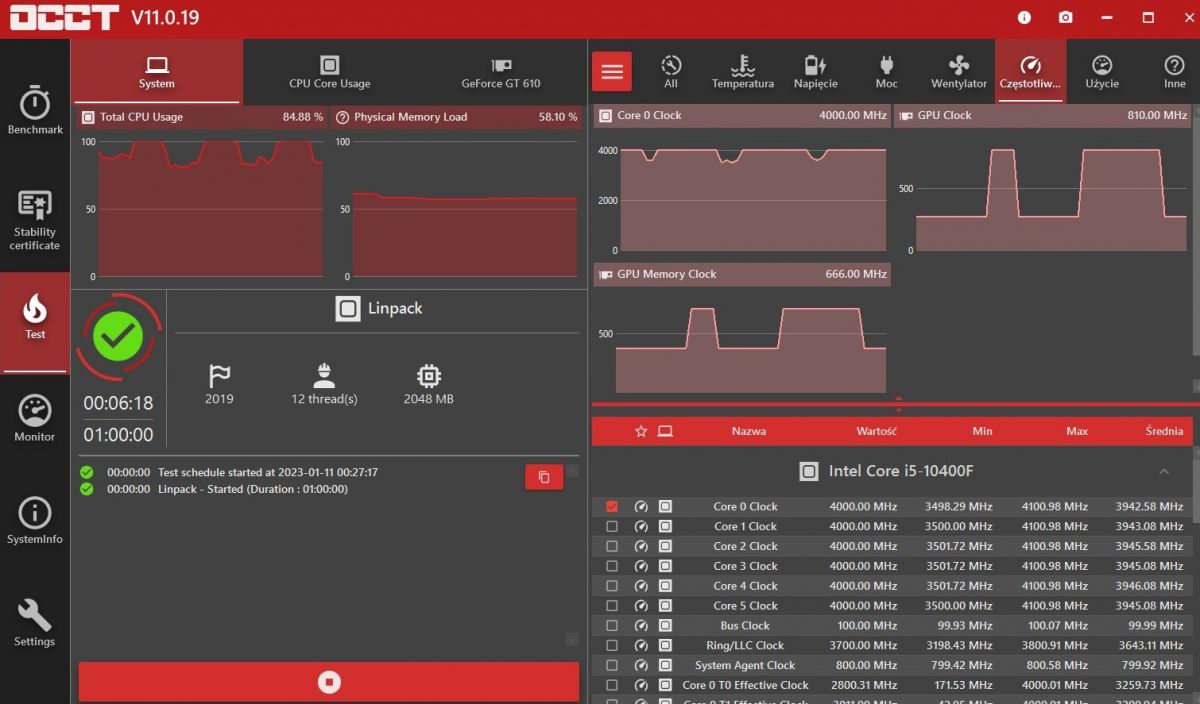Click the graph icon in Ring/LLC Clock row
The image size is (1200, 704).
[665, 645]
